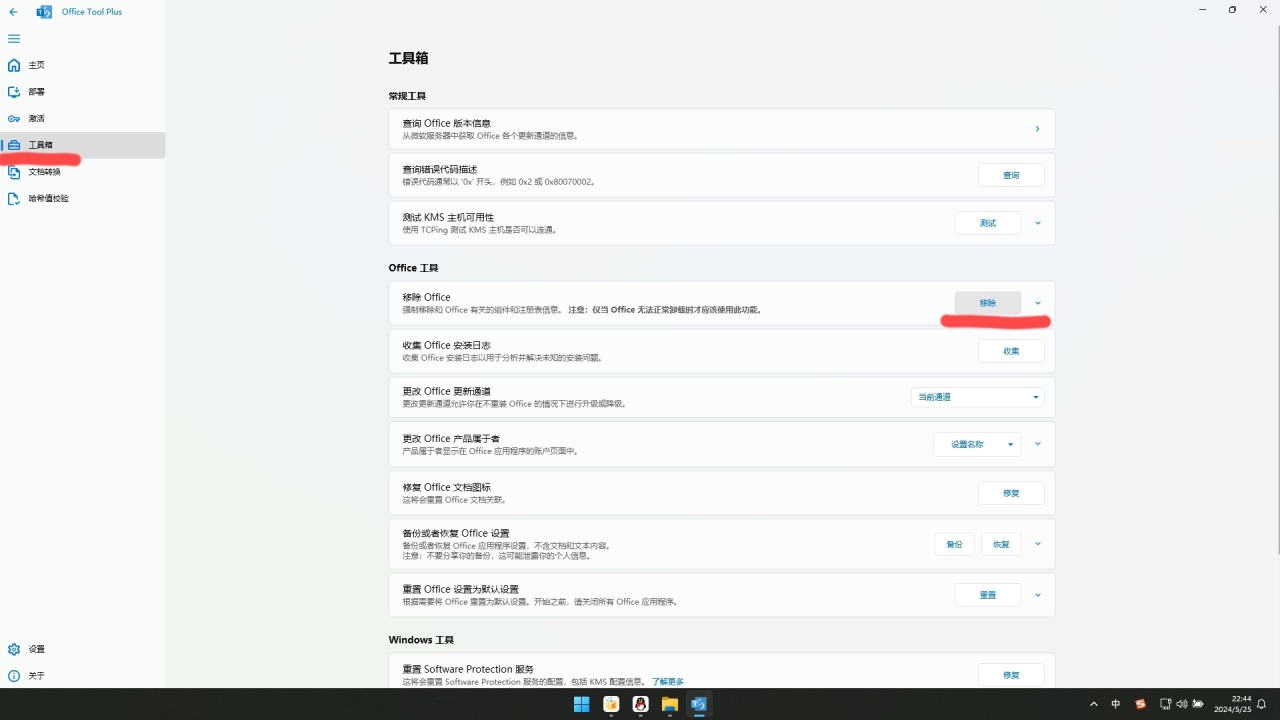Select the 工具箱 toolbox page
The width and height of the screenshot is (1280, 720).
(x=82, y=145)
